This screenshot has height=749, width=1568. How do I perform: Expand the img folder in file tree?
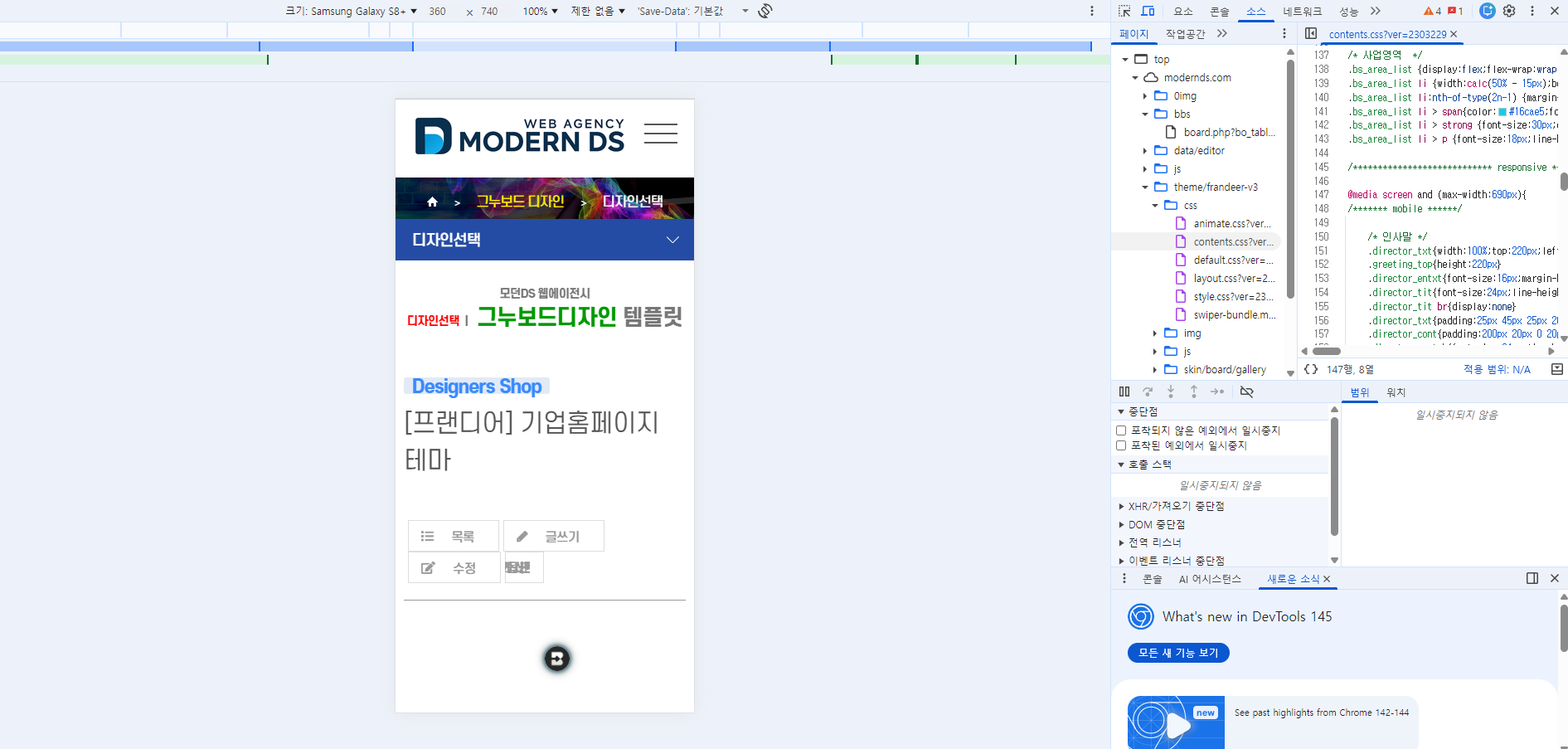pyautogui.click(x=1155, y=333)
